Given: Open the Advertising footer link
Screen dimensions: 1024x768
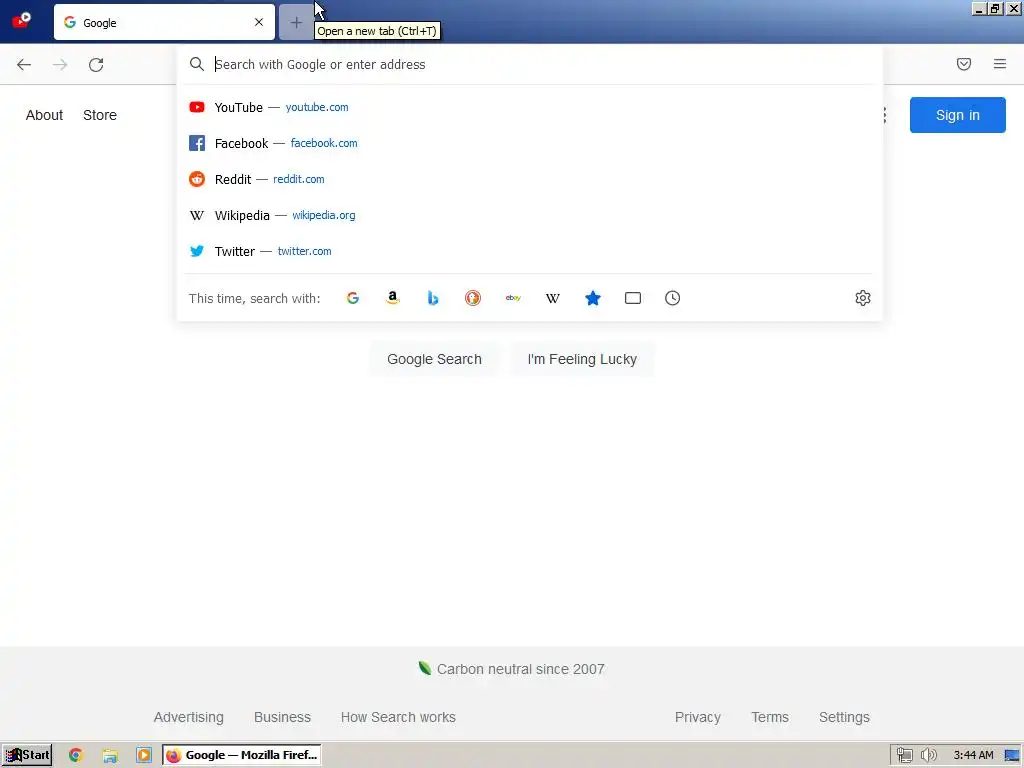Looking at the screenshot, I should [x=189, y=717].
